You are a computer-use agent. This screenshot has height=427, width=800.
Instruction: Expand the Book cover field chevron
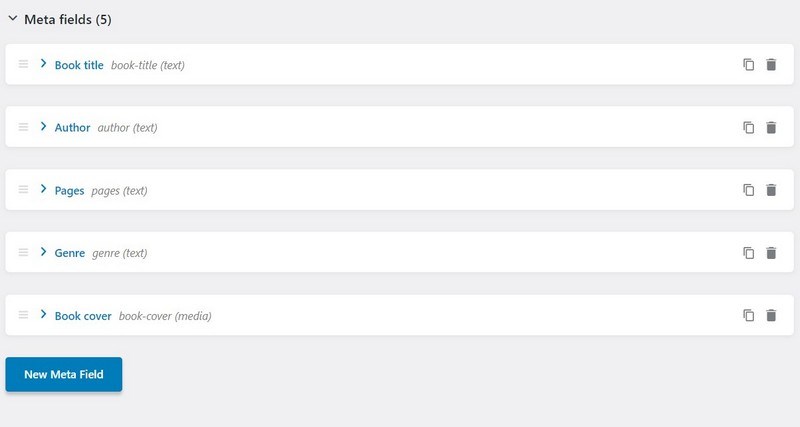click(43, 314)
